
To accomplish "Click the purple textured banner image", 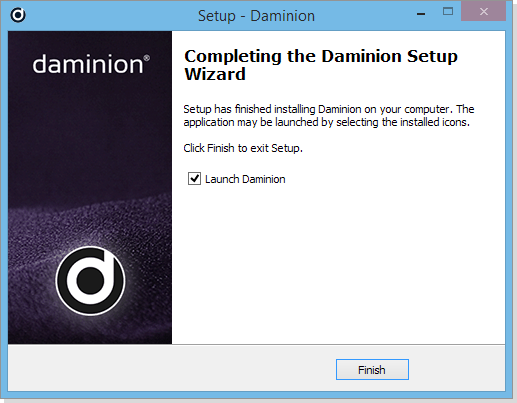I will click(x=90, y=187).
